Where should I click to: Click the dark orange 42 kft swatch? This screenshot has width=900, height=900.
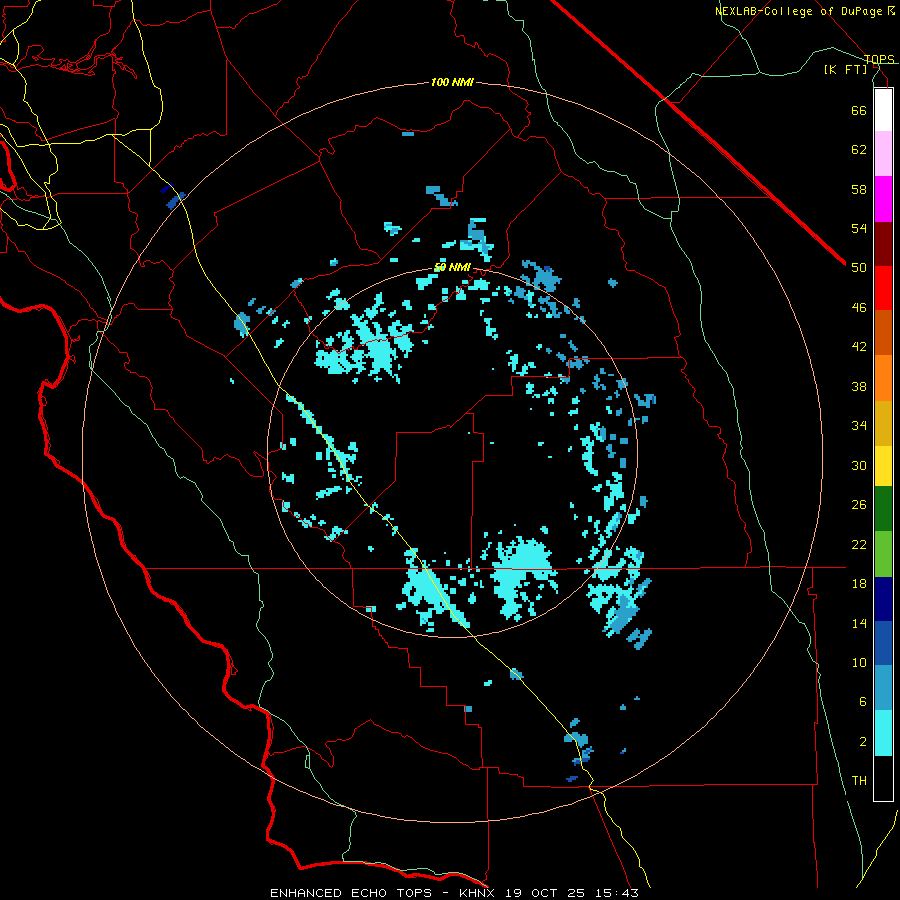[883, 332]
